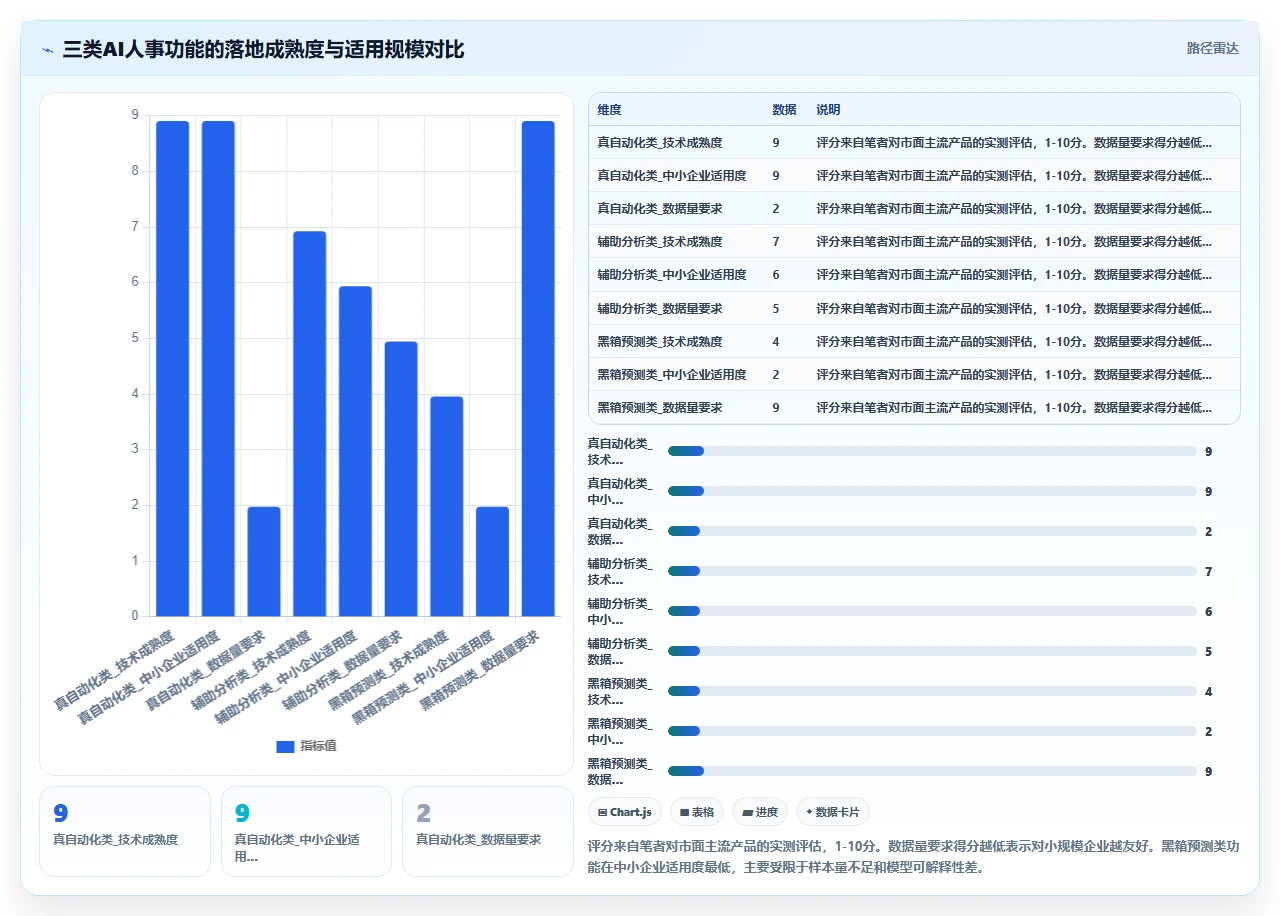
Task: Click the chart title 三类AI人事功能的落地成熟度与适用规模对比
Action: pyautogui.click(x=263, y=49)
